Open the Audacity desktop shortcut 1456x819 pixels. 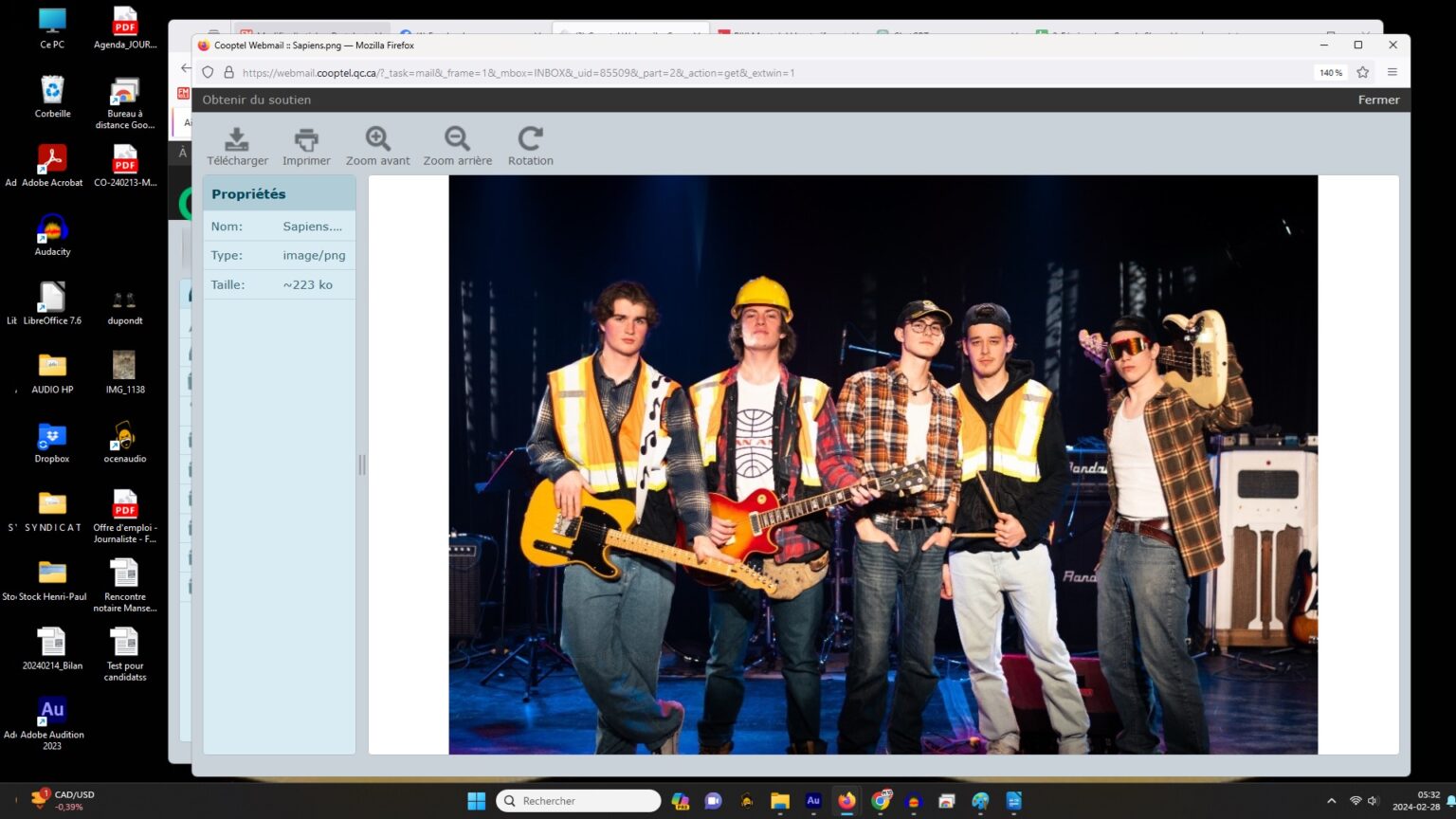tap(52, 234)
